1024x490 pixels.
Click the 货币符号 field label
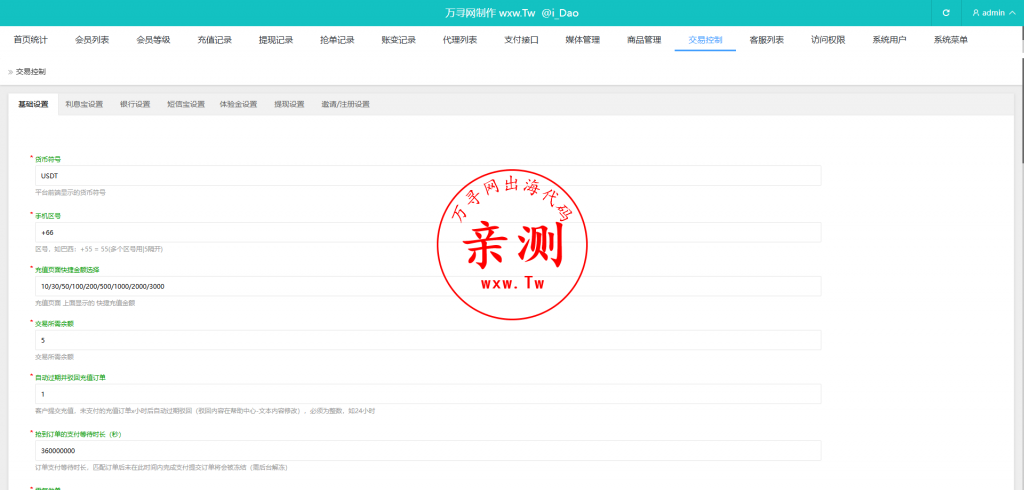(48, 159)
